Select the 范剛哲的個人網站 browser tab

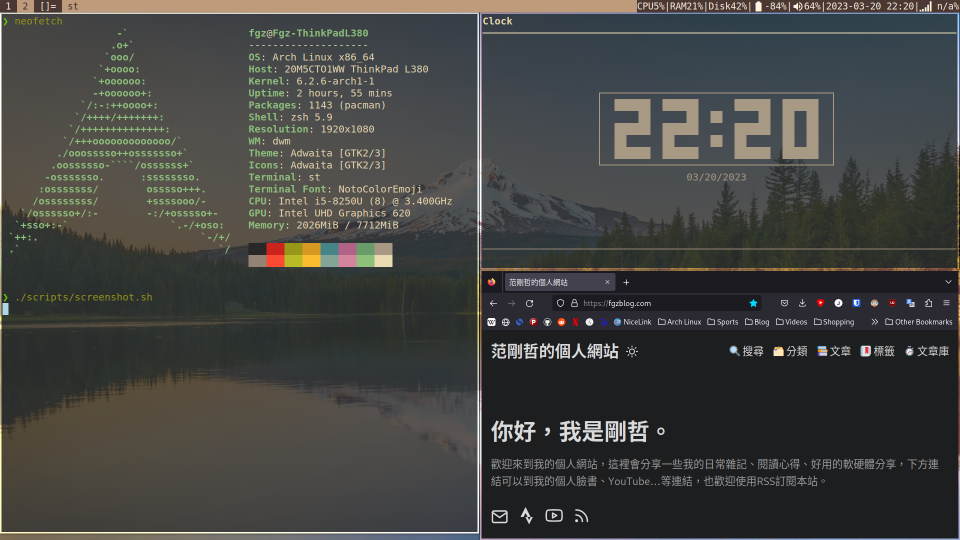(x=560, y=282)
